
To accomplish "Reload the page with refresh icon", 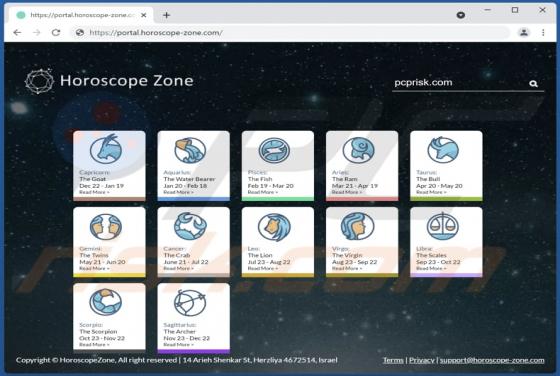I will [56, 32].
